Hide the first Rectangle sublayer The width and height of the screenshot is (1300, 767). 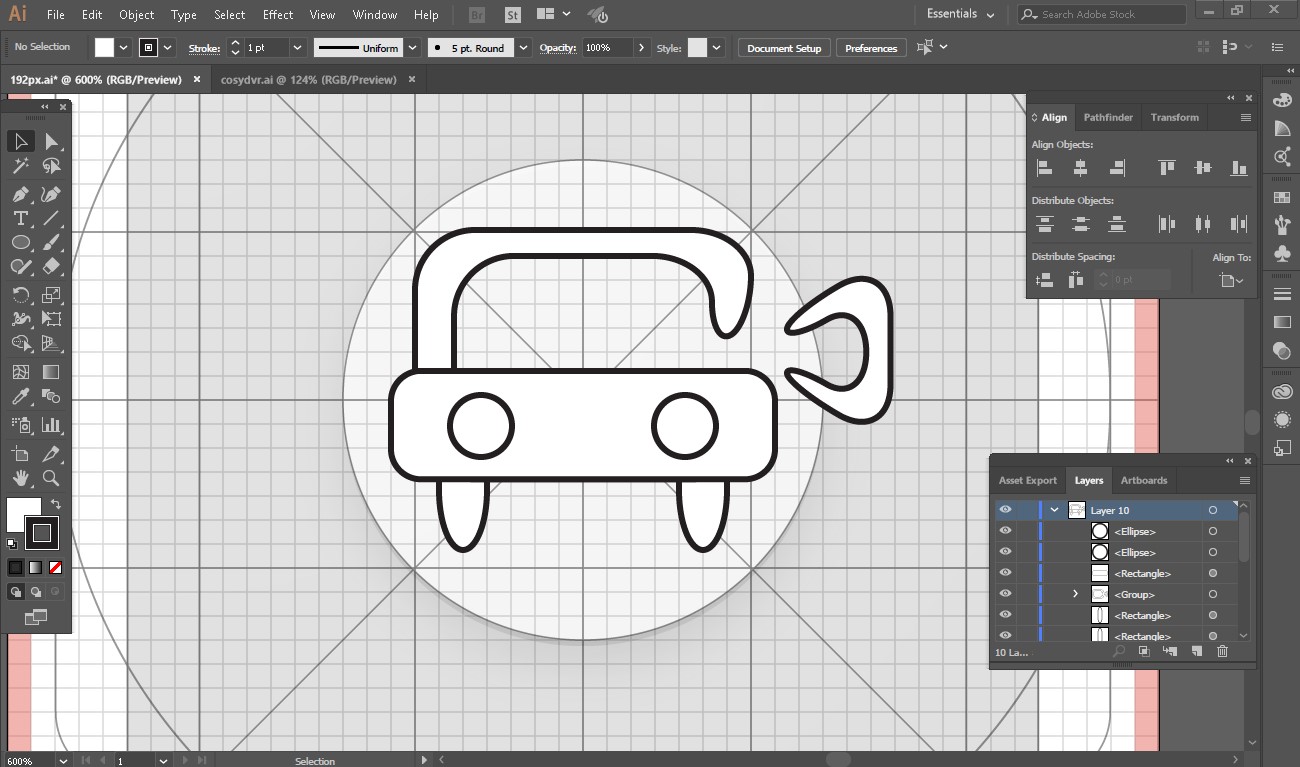1006,573
